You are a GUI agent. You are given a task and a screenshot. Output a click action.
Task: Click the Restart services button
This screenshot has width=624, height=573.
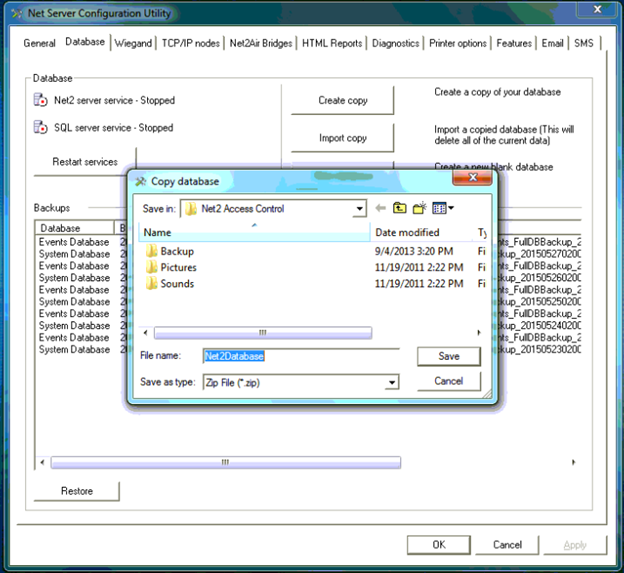pos(85,162)
